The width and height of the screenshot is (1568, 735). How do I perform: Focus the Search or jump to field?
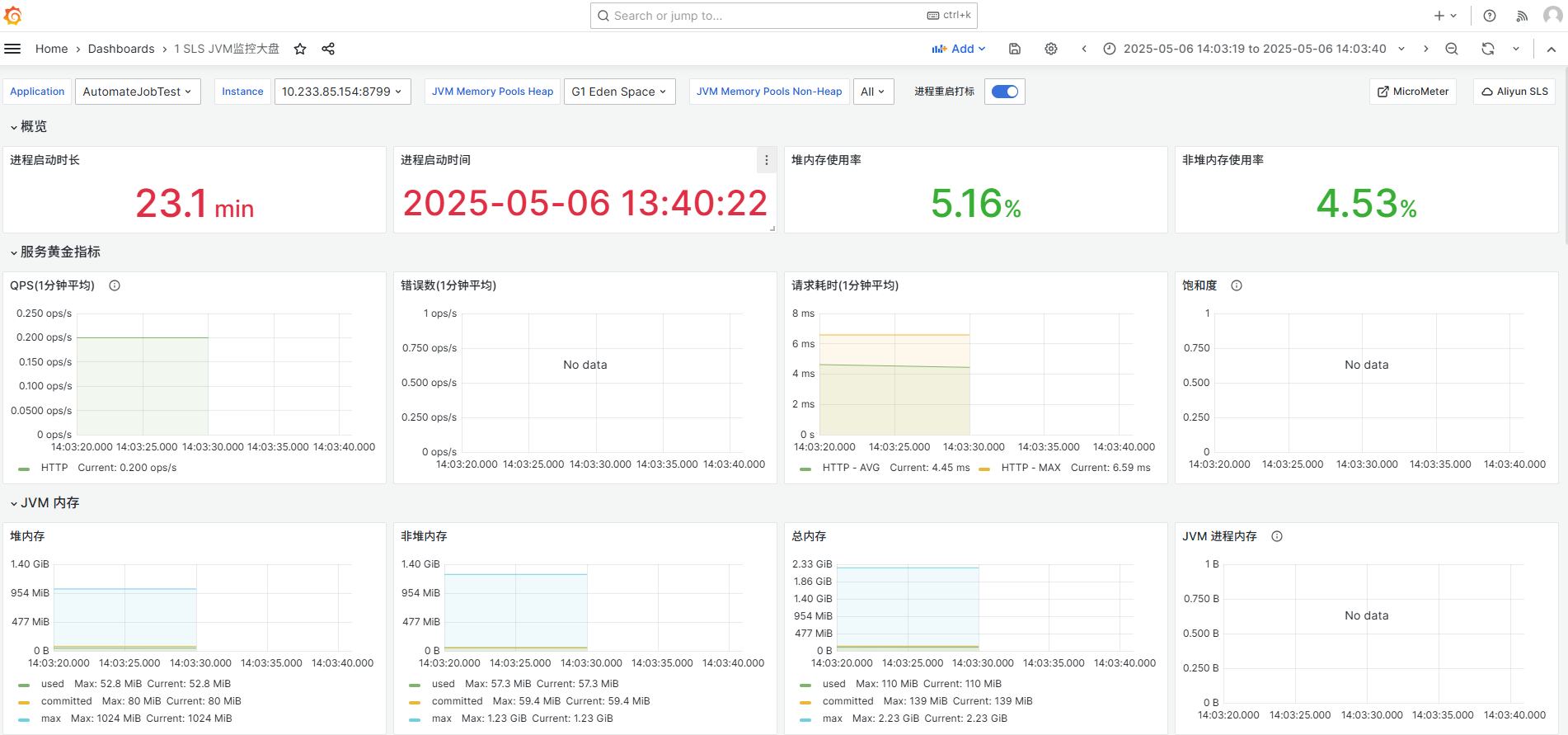784,16
